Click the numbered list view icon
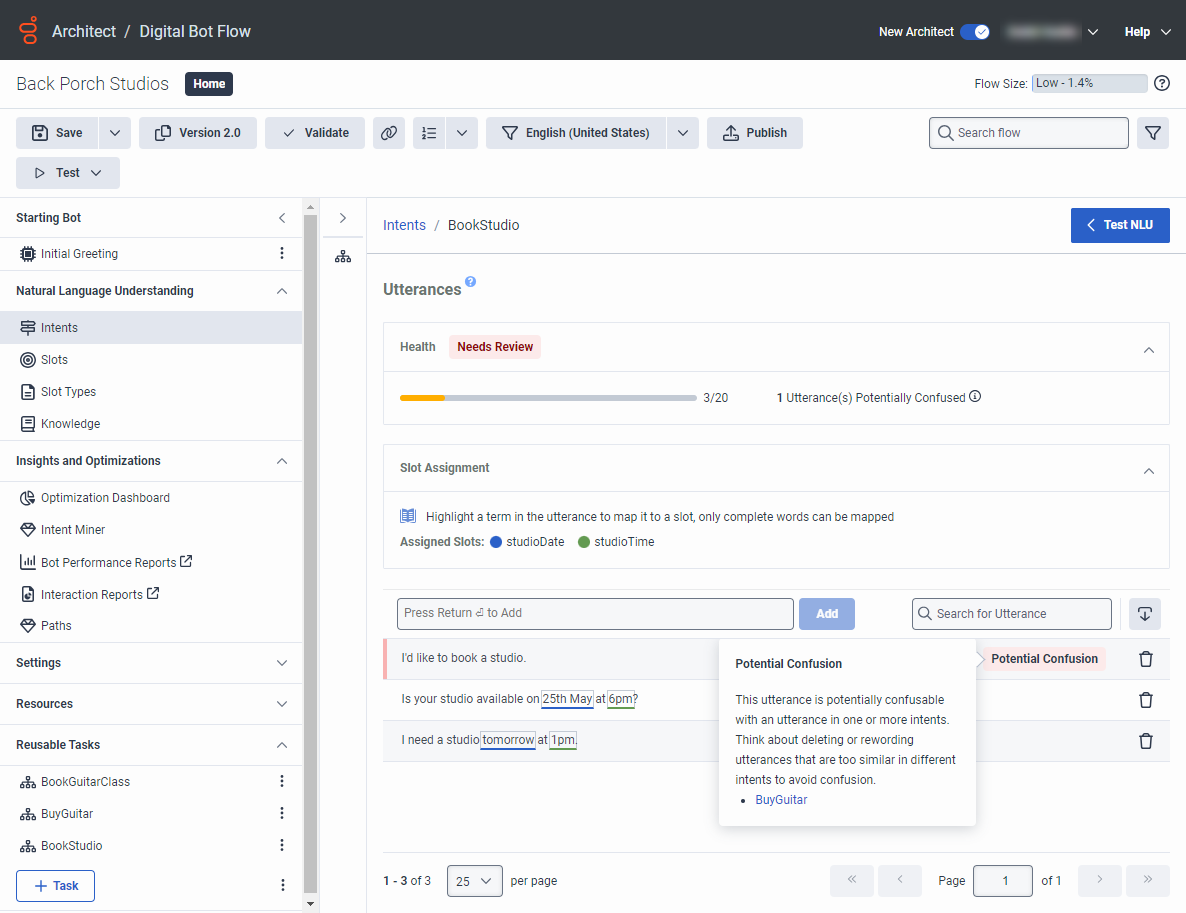Image resolution: width=1186 pixels, height=913 pixels. coord(429,133)
